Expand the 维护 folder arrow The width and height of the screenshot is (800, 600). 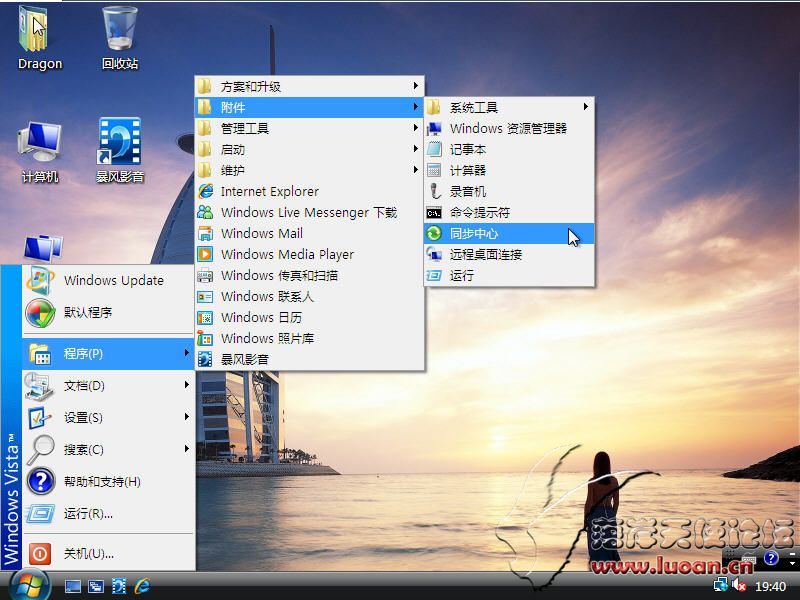[x=416, y=169]
